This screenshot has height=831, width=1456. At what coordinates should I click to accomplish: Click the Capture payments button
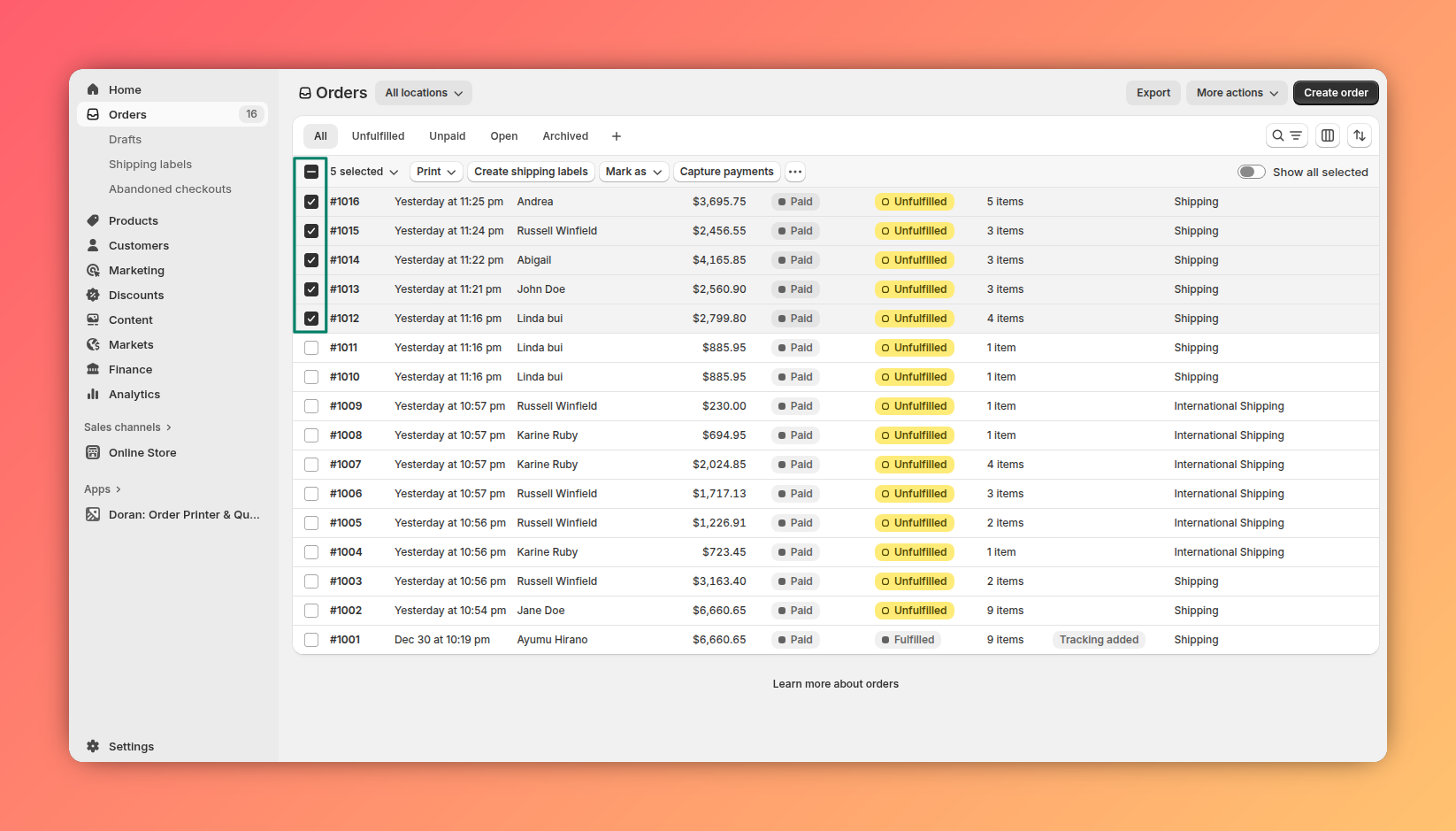pyautogui.click(x=726, y=172)
